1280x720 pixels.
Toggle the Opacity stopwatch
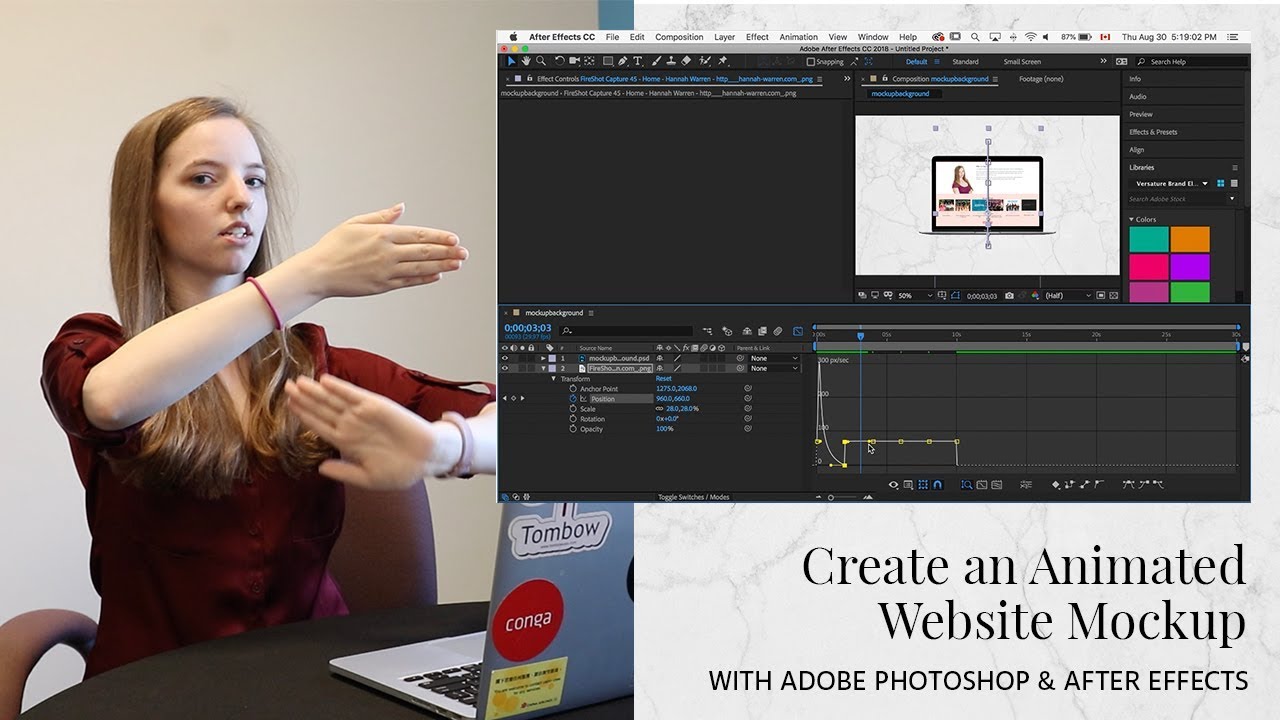573,429
